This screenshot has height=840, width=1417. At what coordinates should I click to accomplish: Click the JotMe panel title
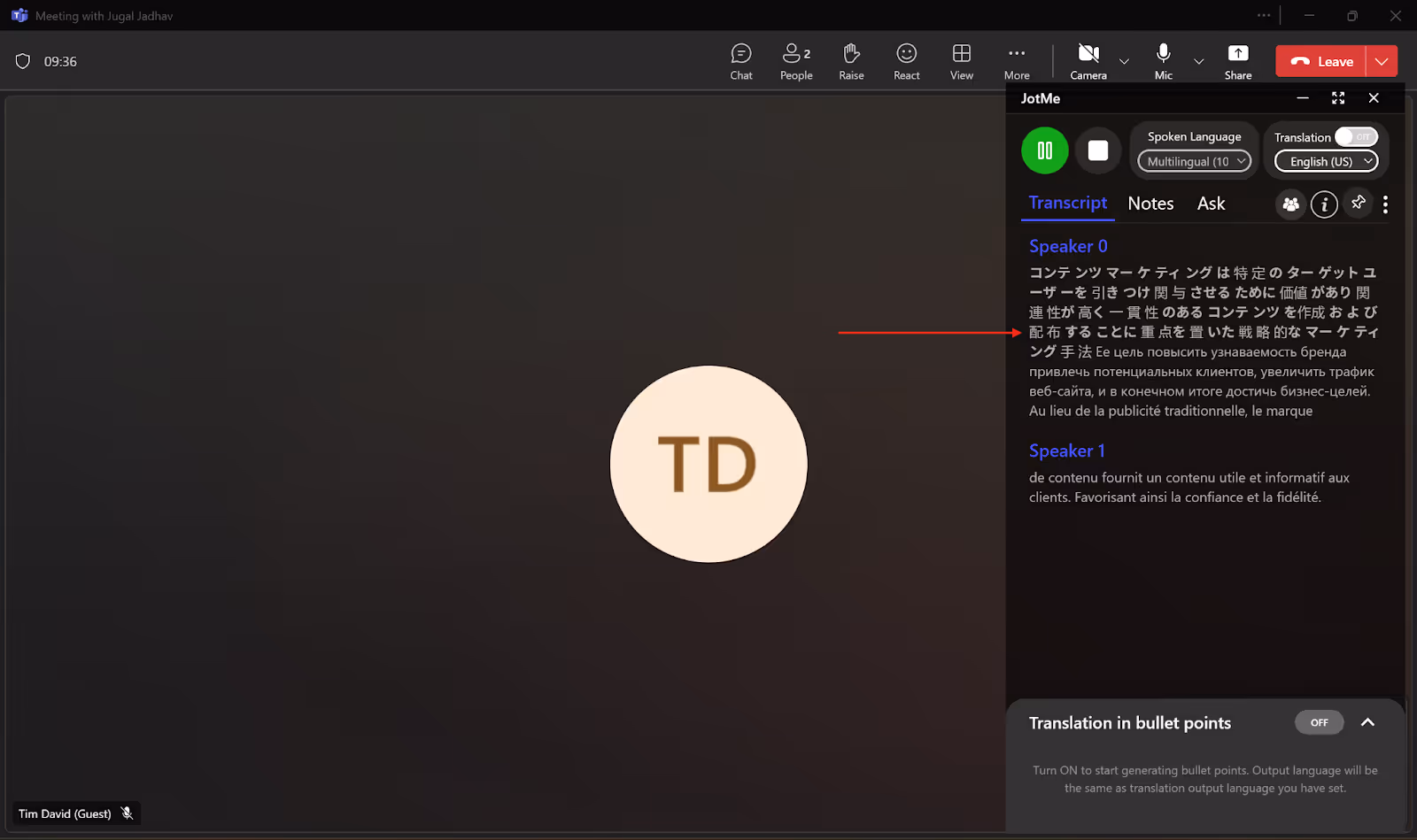coord(1040,98)
